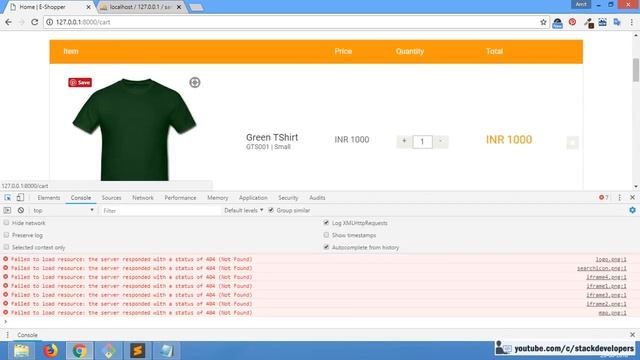
Task: Remove the Green TShirt using delete button
Action: coord(572,142)
